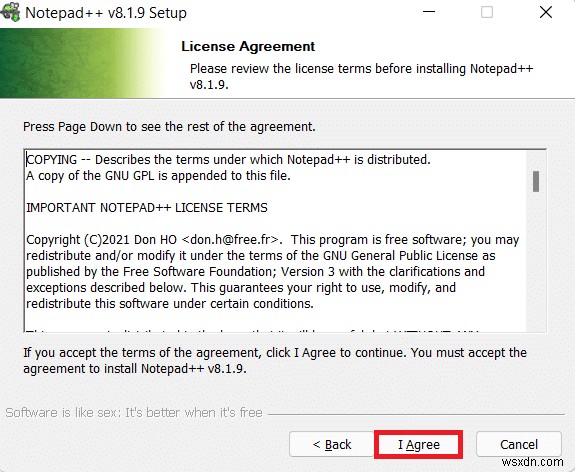
Task: Click 'published by the Free Software Foundation' line
Action: (x=255, y=272)
